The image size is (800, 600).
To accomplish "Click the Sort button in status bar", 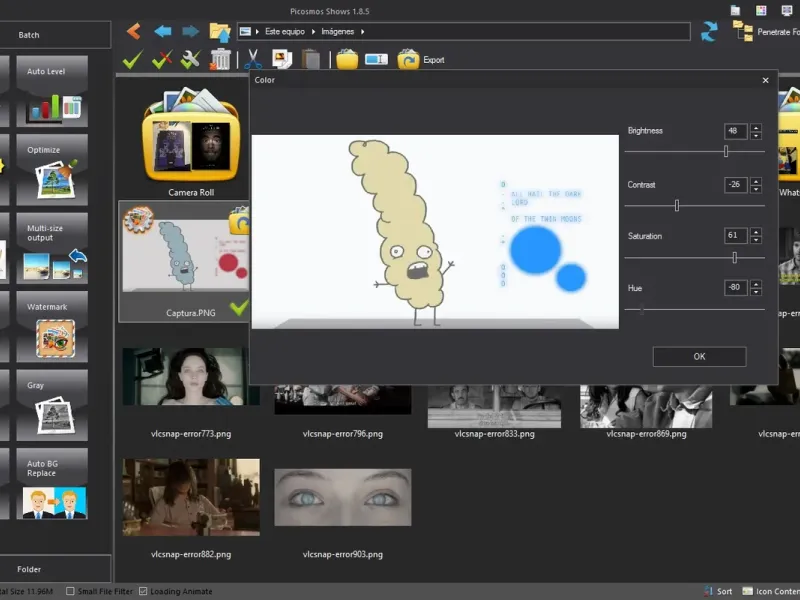I will [718, 591].
